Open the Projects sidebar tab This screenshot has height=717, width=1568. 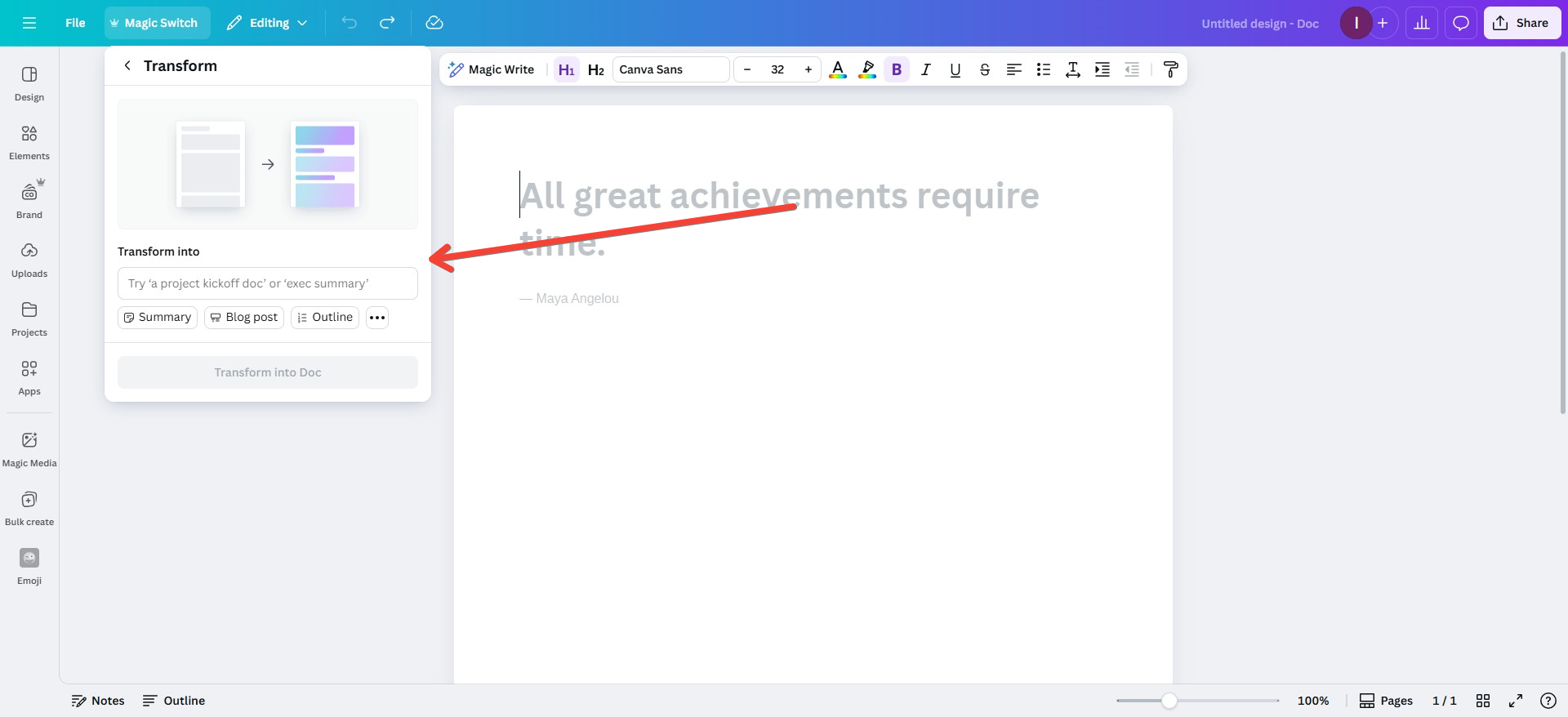(29, 319)
